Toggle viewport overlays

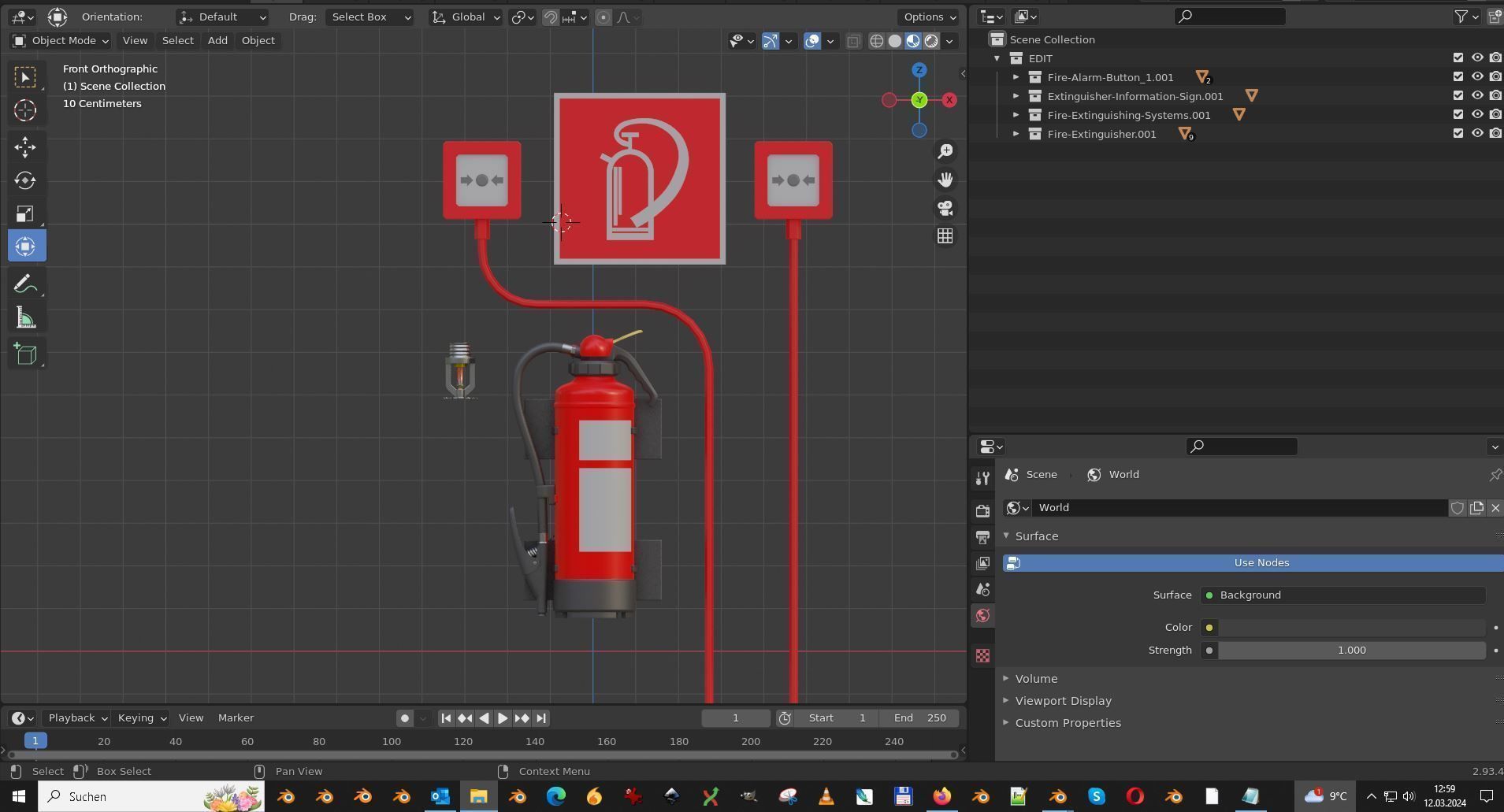(x=812, y=41)
